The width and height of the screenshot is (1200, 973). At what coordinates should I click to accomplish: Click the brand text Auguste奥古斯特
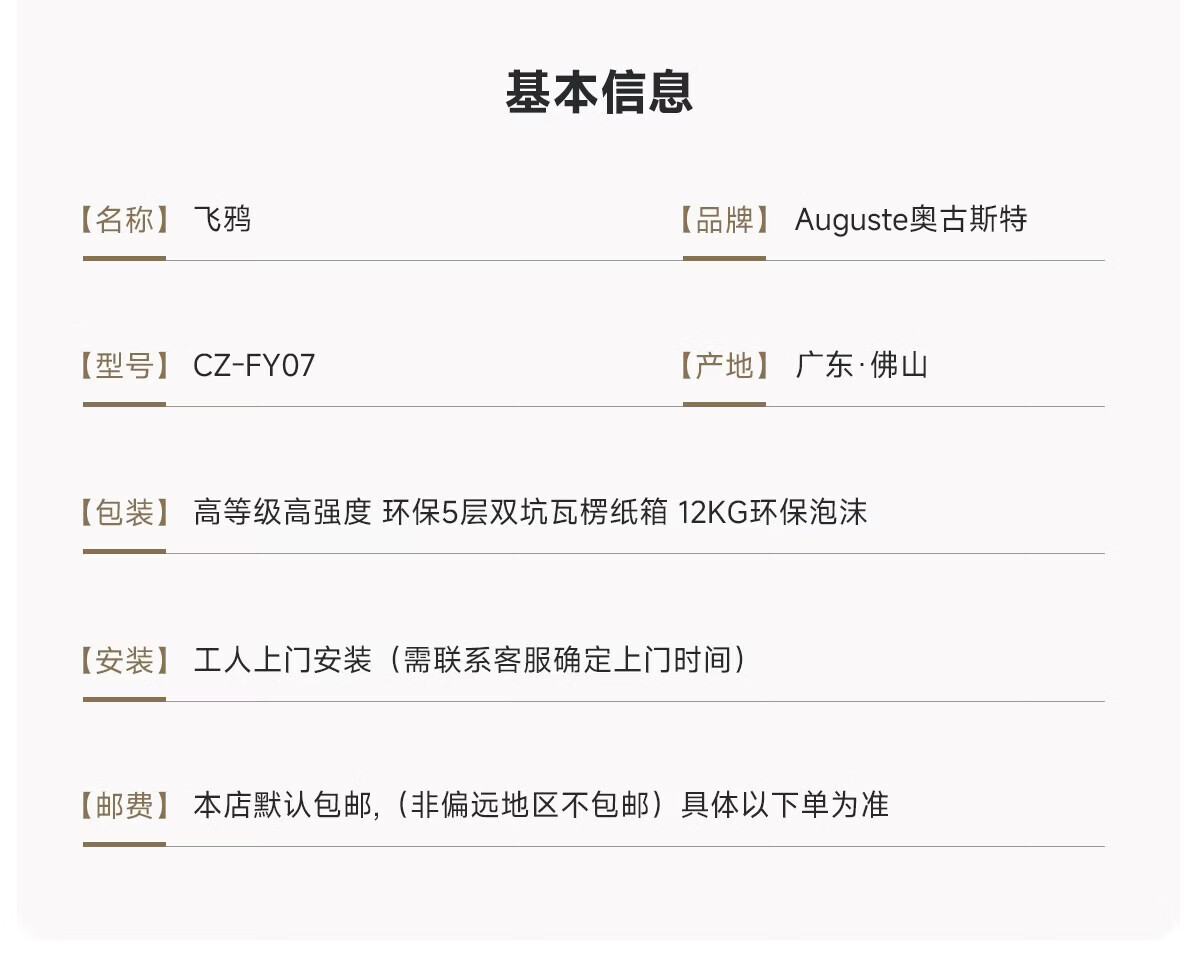point(911,220)
